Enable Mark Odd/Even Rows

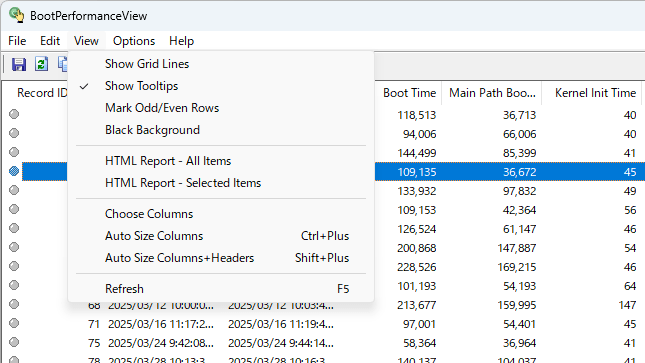(x=221, y=108)
